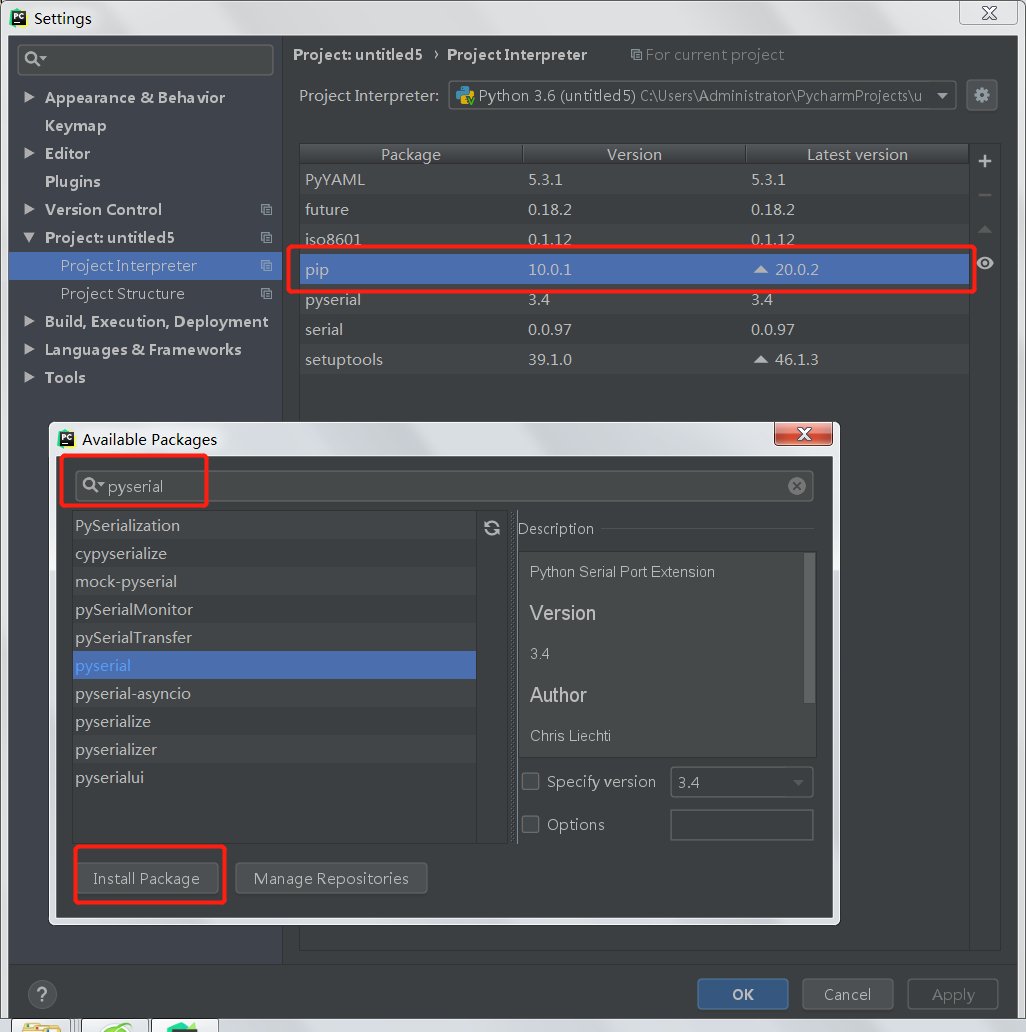Clear the pyserial search text with X icon
Viewport: 1026px width, 1032px height.
coord(796,486)
